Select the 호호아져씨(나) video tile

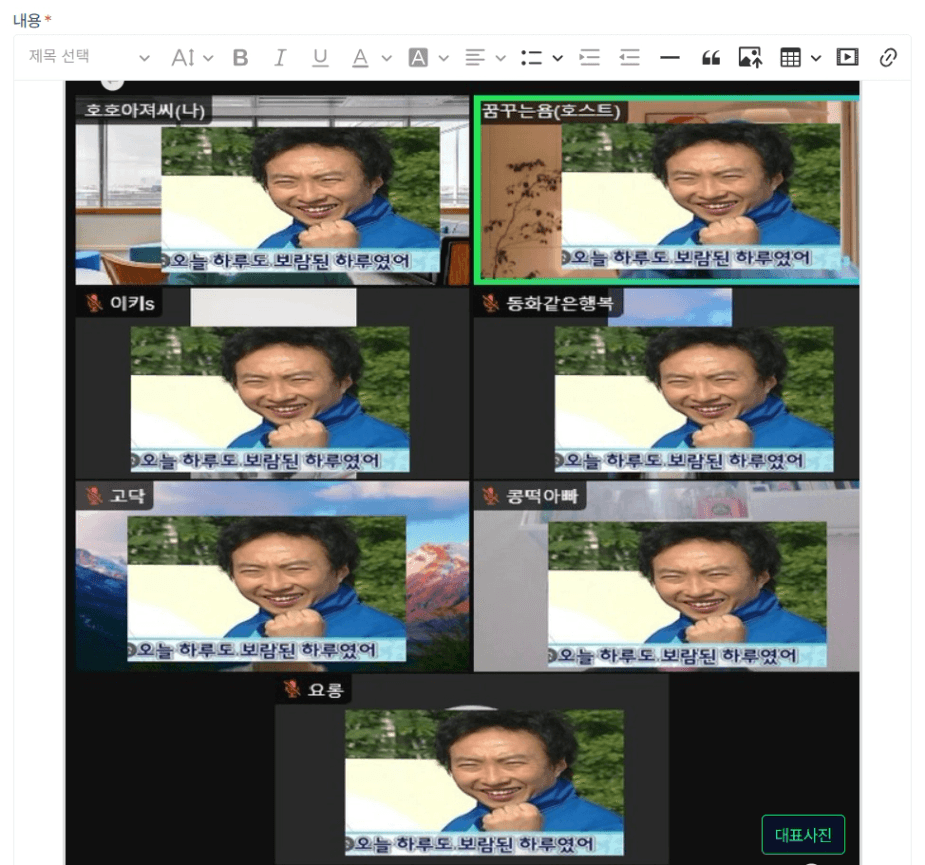(273, 191)
